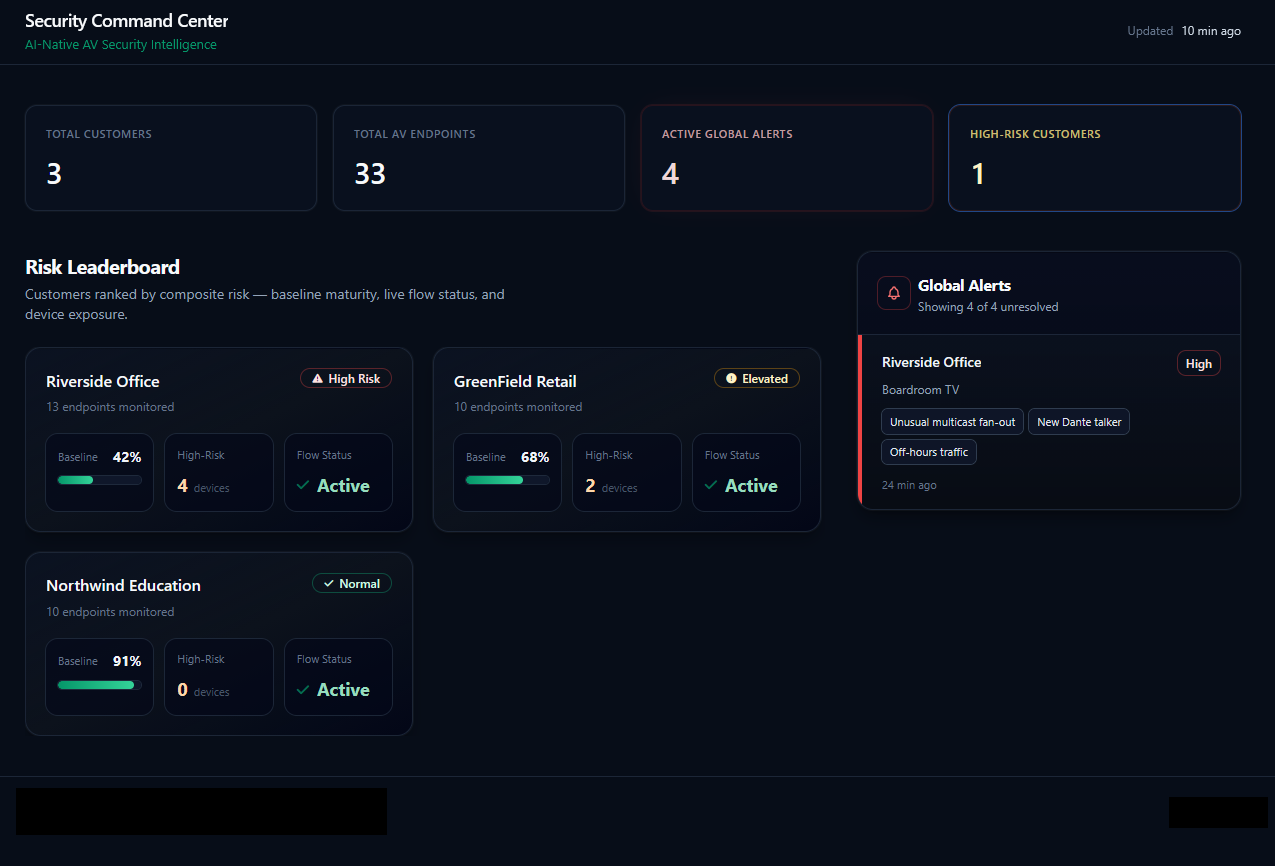This screenshot has height=866, width=1275.
Task: Click Northwind Education Active flow status text
Action: click(x=343, y=690)
